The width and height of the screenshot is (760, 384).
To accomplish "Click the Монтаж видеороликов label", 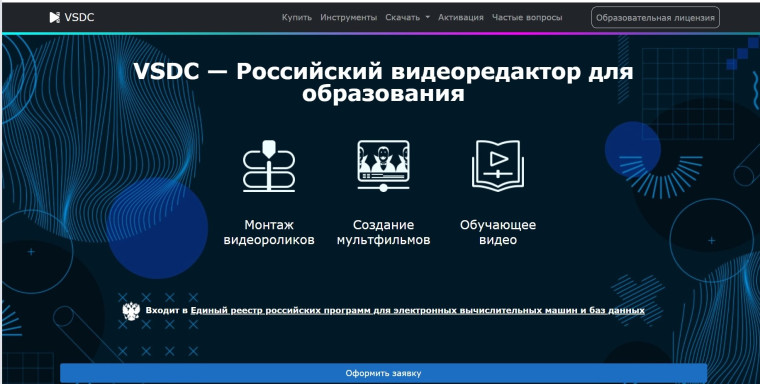I will point(269,232).
